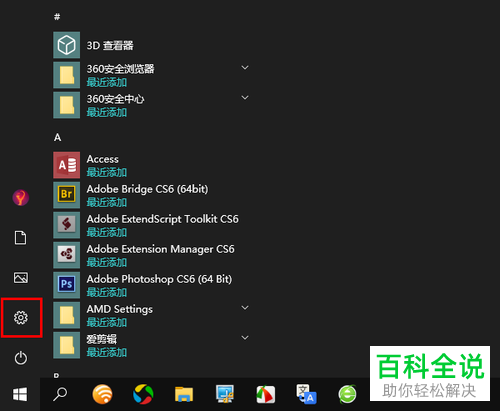
Task: Launch Adobe Bridge CS6 via Br icon
Action: point(66,195)
